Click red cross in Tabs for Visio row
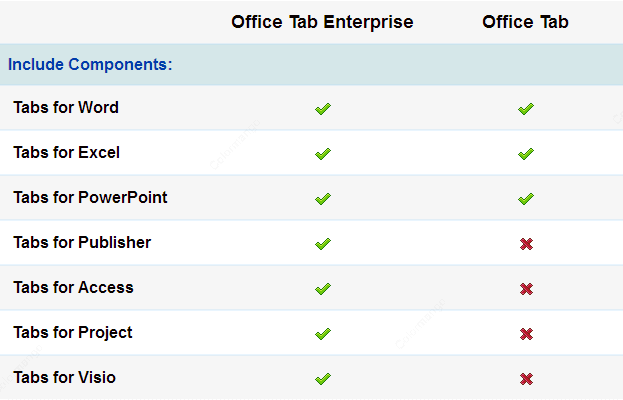The width and height of the screenshot is (623, 400). [526, 379]
